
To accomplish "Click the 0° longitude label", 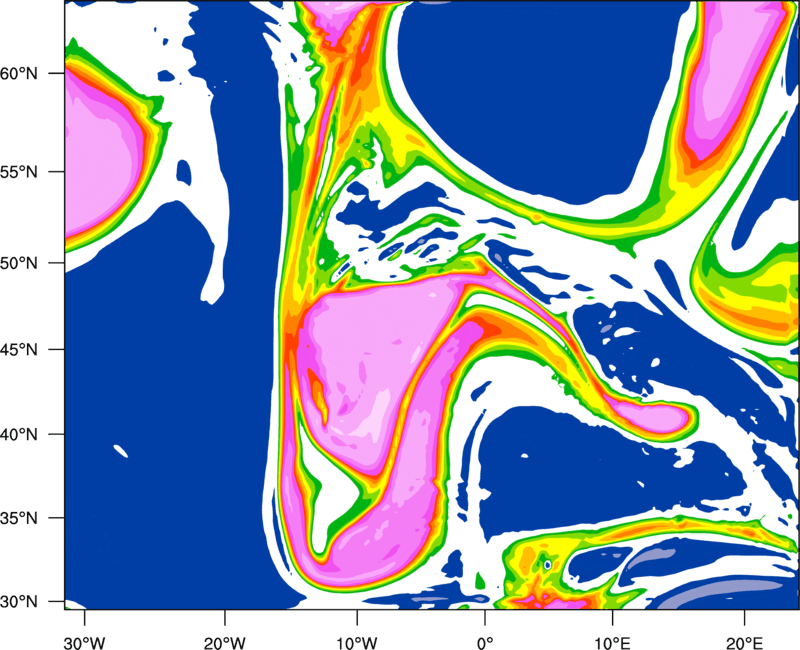I will [x=485, y=643].
